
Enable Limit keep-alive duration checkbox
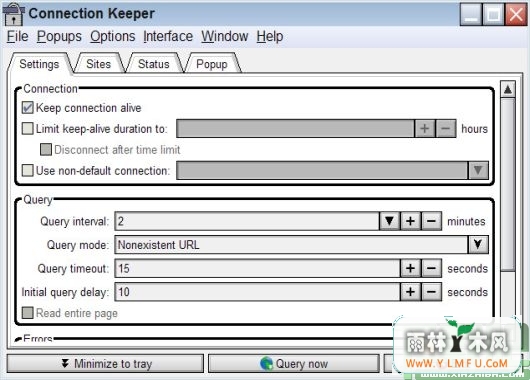[x=27, y=129]
